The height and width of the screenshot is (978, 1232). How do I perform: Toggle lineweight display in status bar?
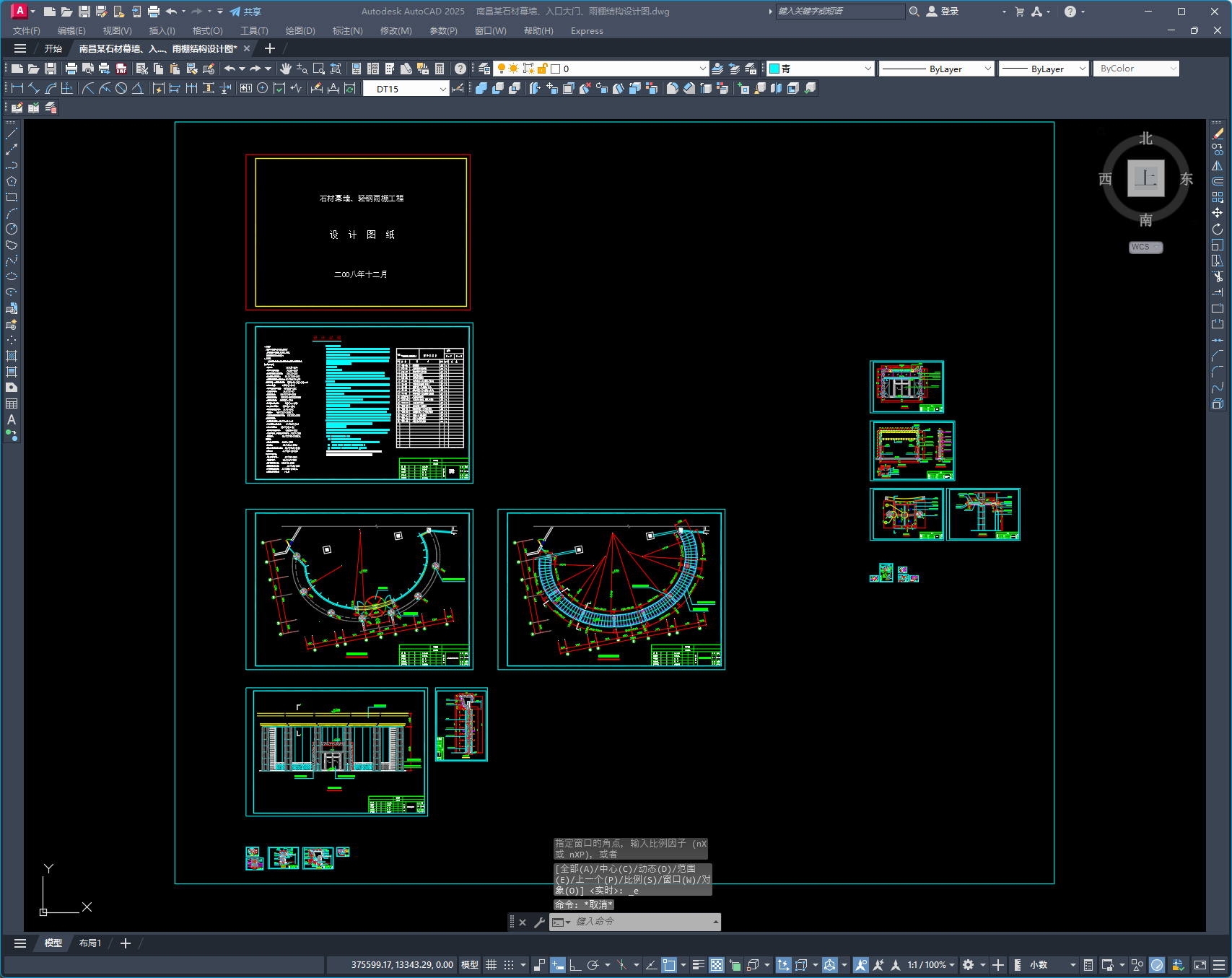click(699, 965)
